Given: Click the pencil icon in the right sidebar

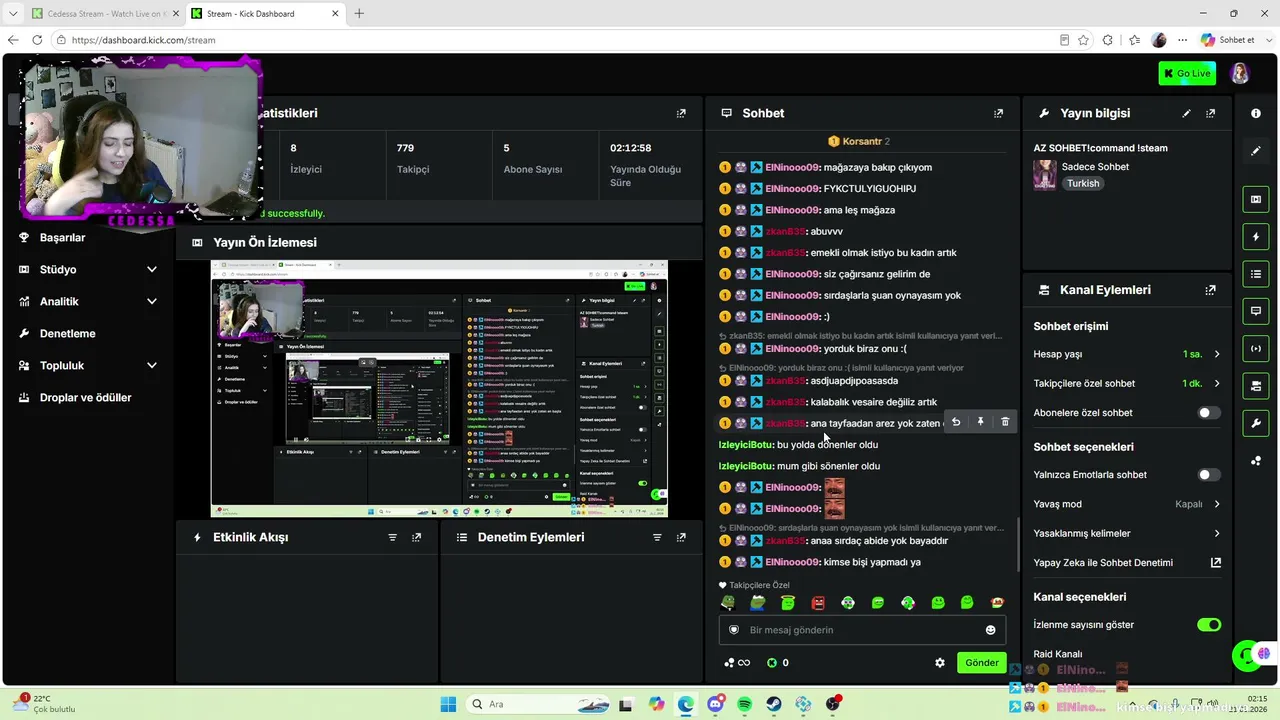Looking at the screenshot, I should point(1256,151).
